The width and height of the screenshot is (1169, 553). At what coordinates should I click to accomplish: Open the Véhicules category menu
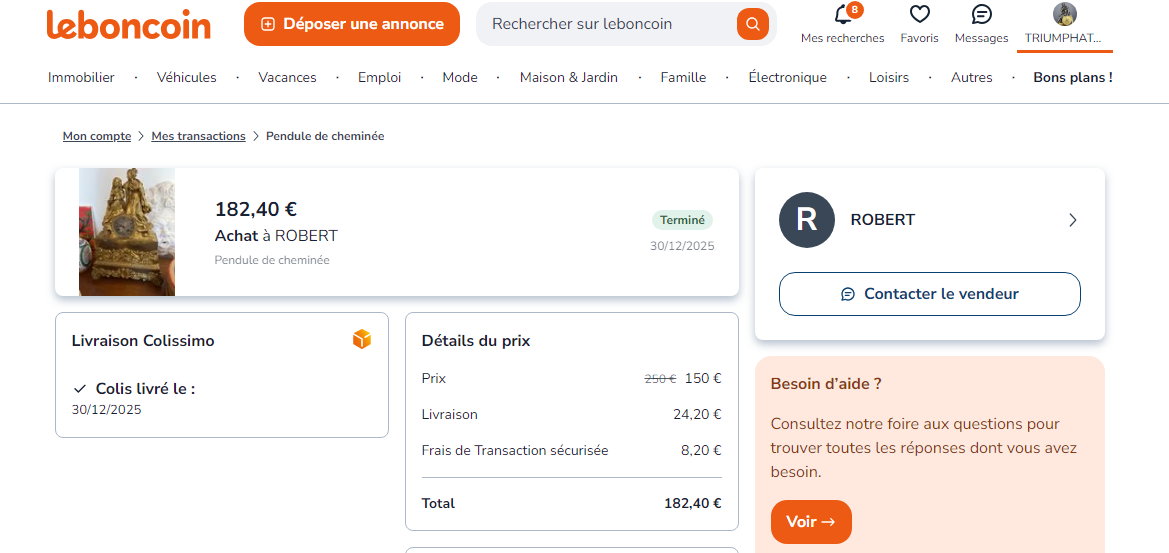point(186,77)
